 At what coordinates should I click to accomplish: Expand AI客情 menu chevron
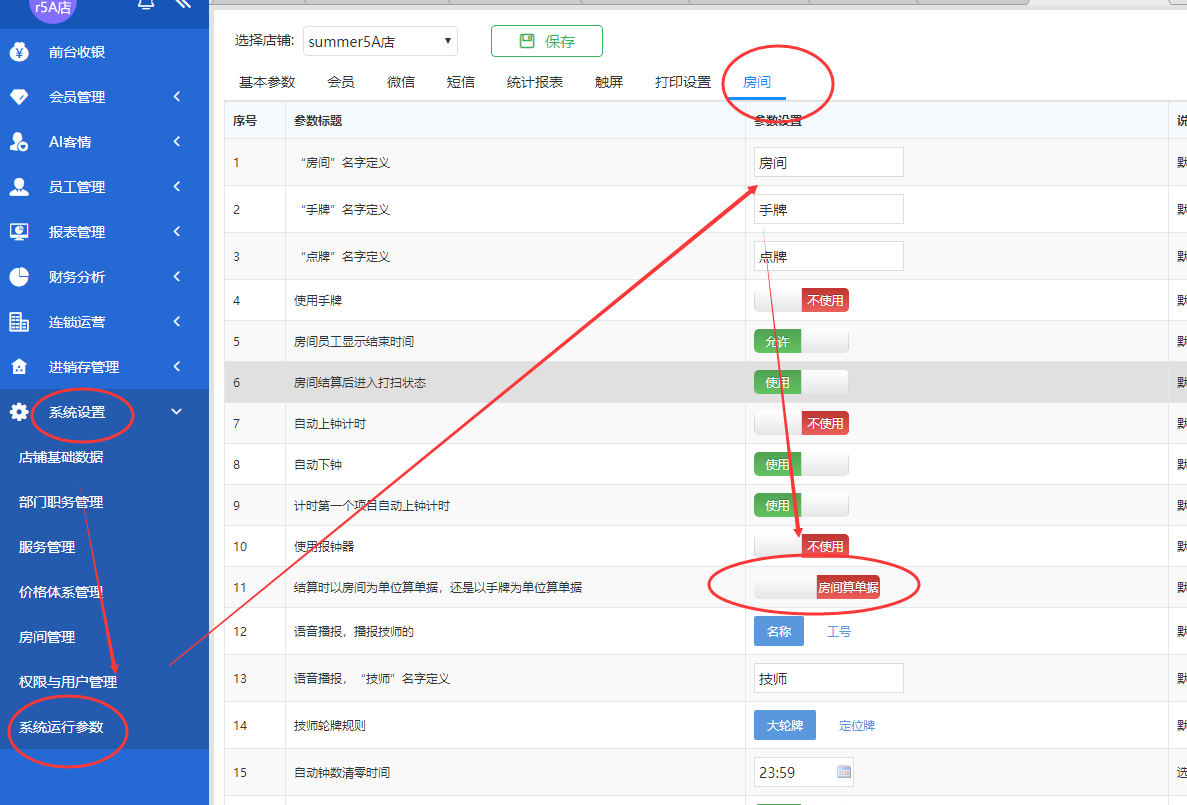click(177, 142)
